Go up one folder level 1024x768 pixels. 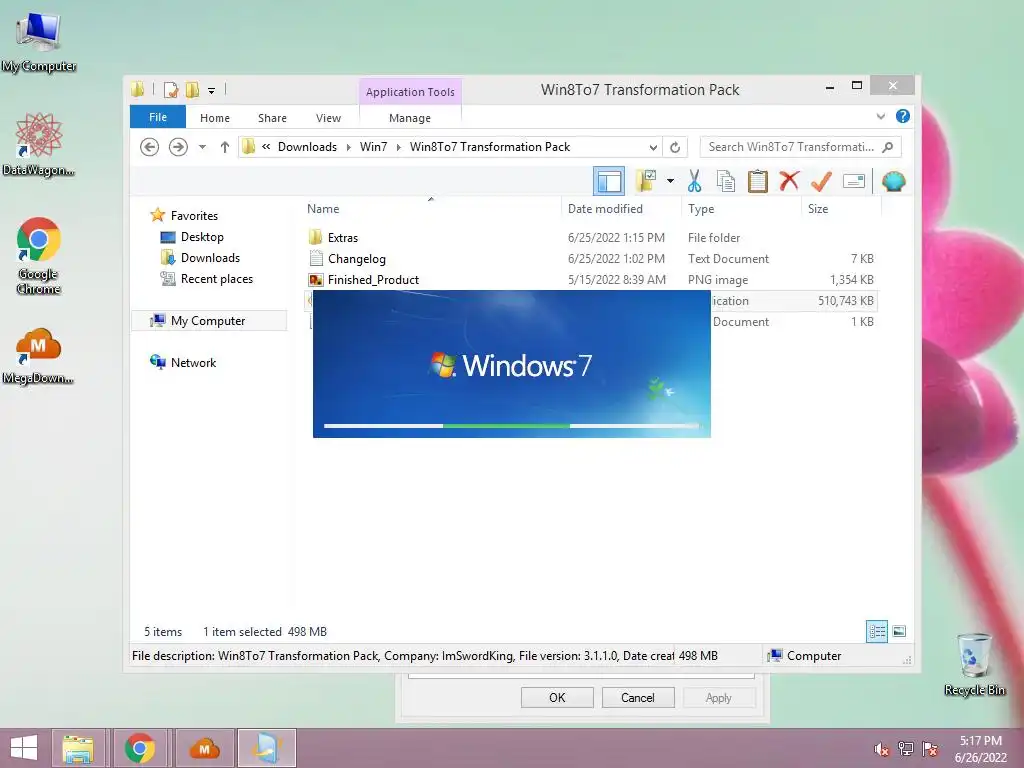click(225, 147)
